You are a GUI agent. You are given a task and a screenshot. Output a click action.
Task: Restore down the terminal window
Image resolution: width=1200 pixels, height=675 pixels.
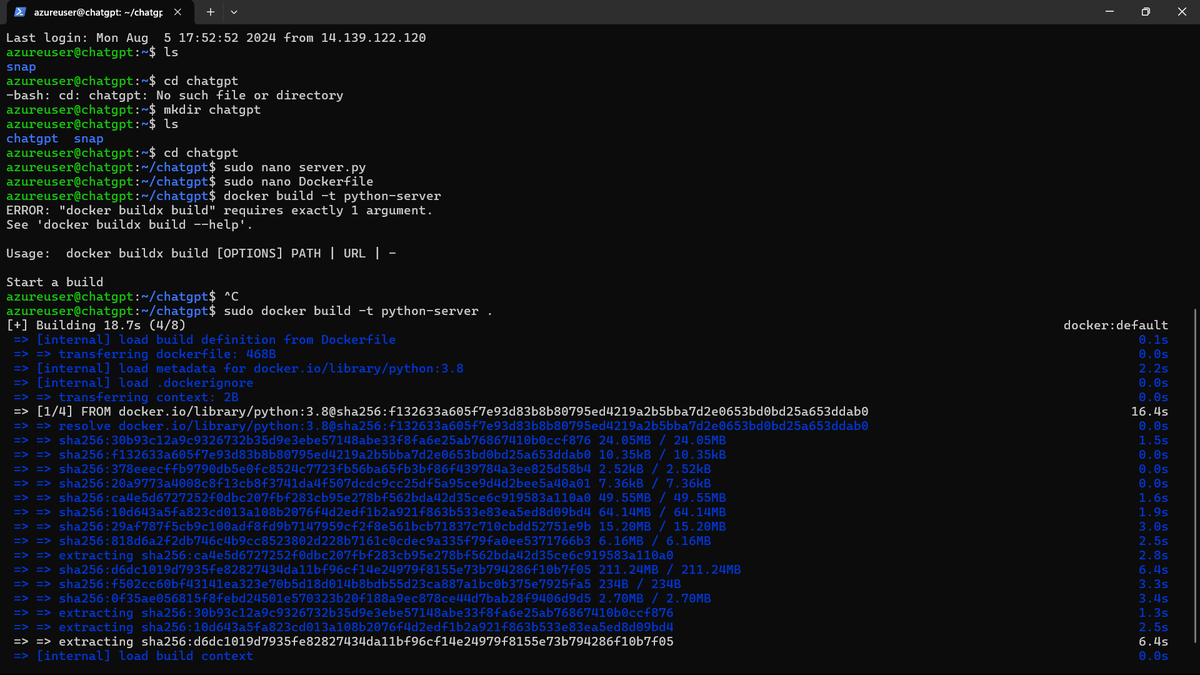[x=1146, y=12]
